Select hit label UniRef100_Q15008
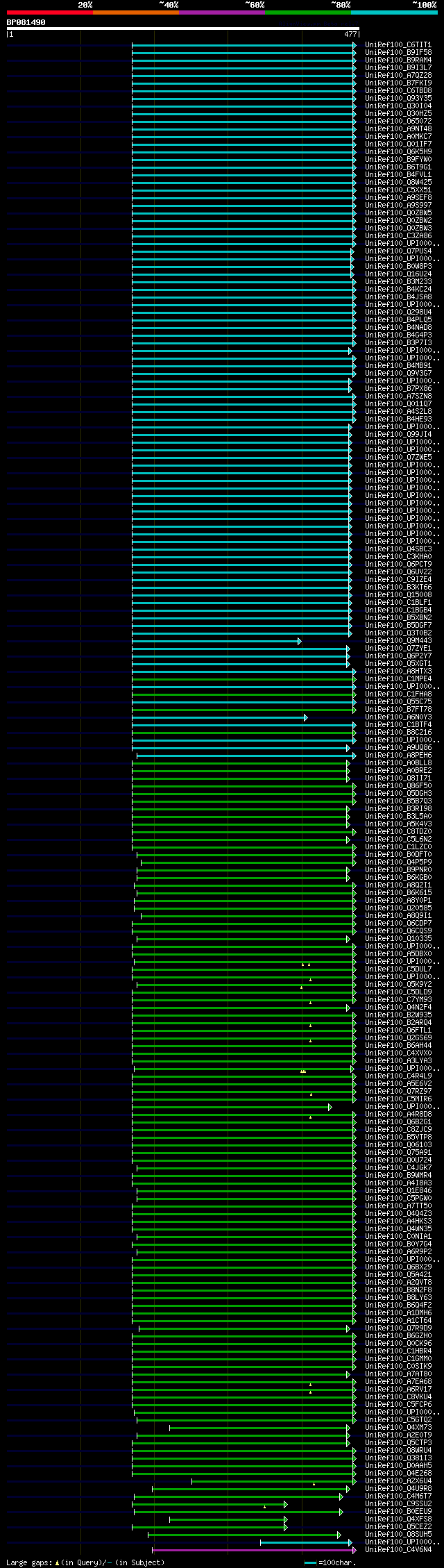Image resolution: width=444 pixels, height=1568 pixels. [398, 594]
